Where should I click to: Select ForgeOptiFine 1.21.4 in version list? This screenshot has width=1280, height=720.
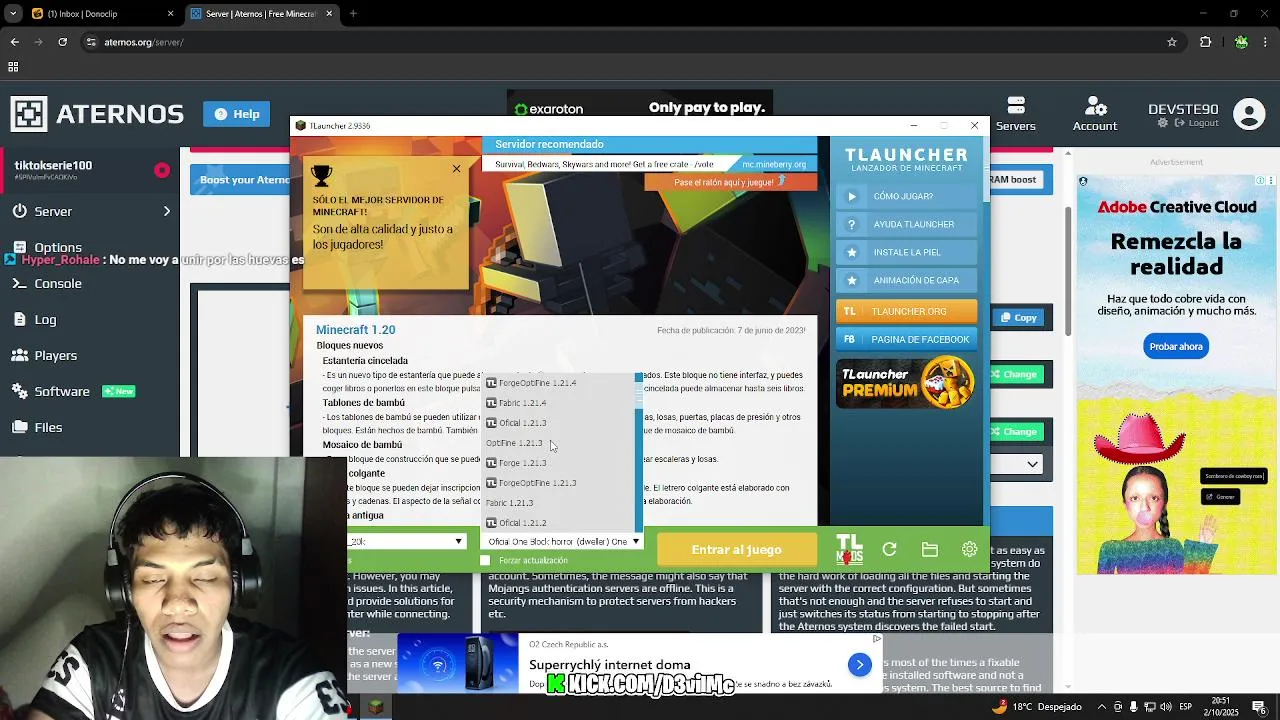tap(557, 383)
